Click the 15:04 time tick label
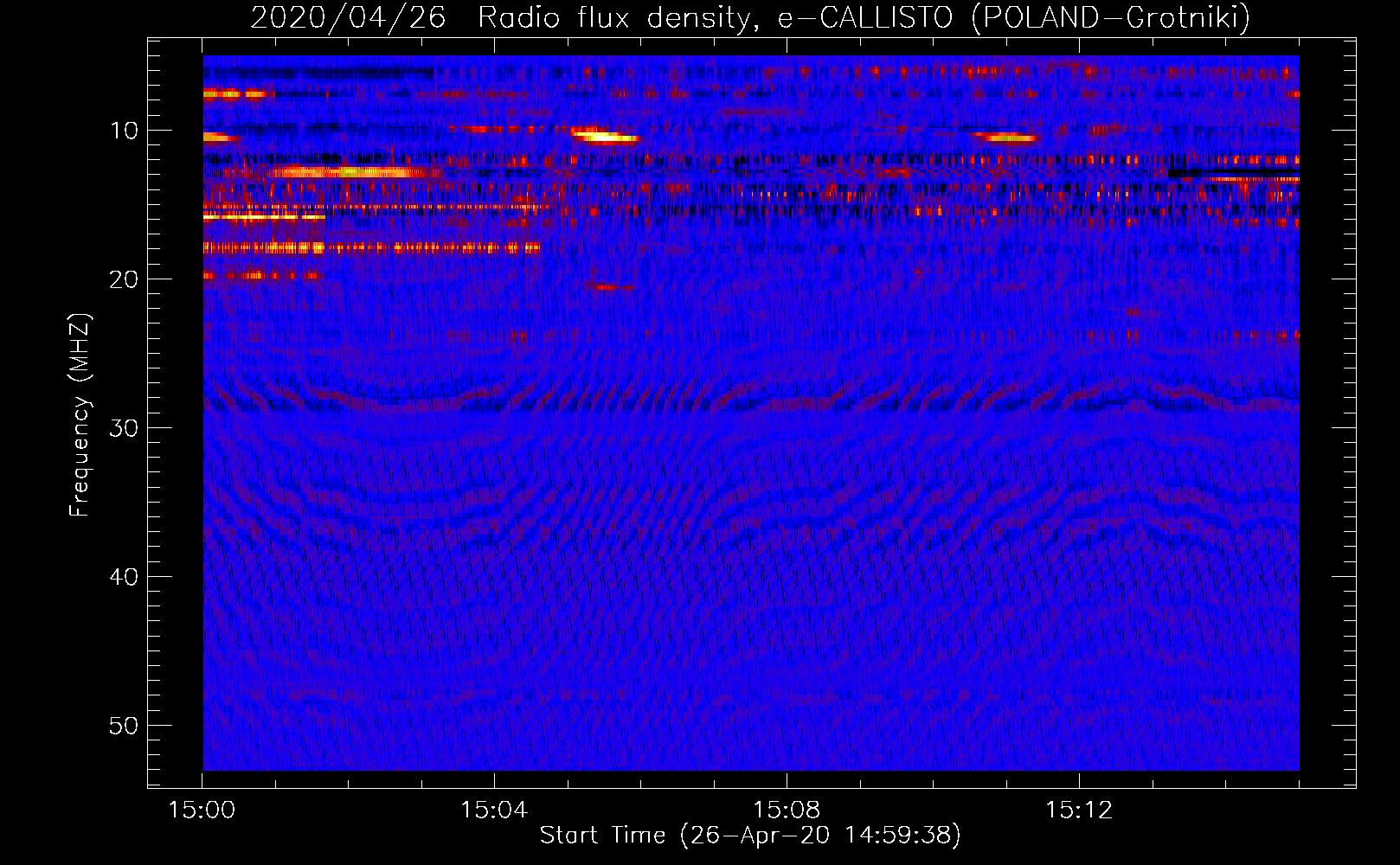 (x=494, y=810)
